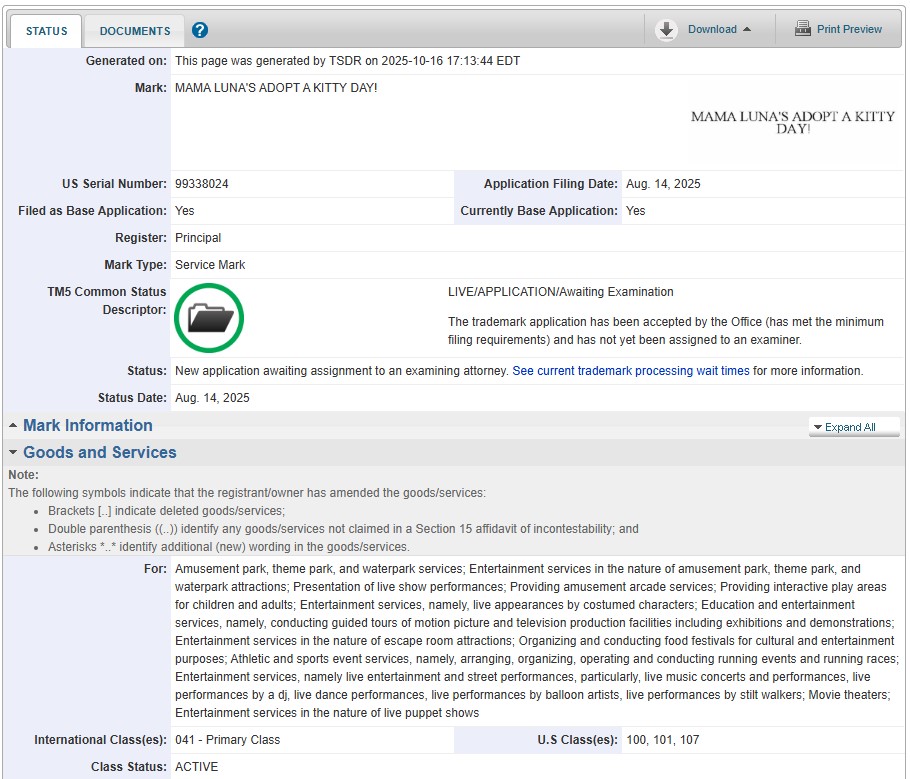Click the LIVE/APPLICATION/Awaiting Examination status text
The width and height of the screenshot is (910, 779).
tap(560, 292)
